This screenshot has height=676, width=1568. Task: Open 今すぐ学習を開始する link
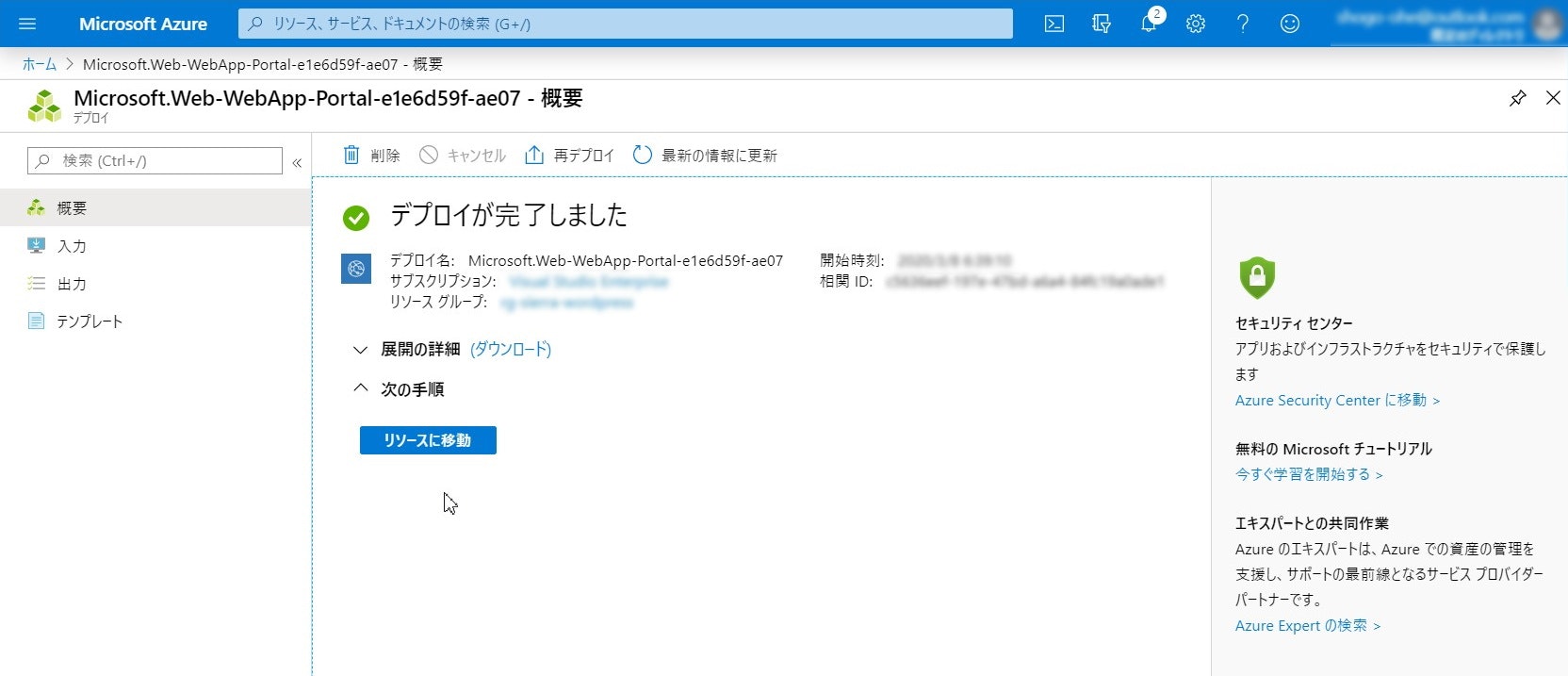tap(1309, 474)
